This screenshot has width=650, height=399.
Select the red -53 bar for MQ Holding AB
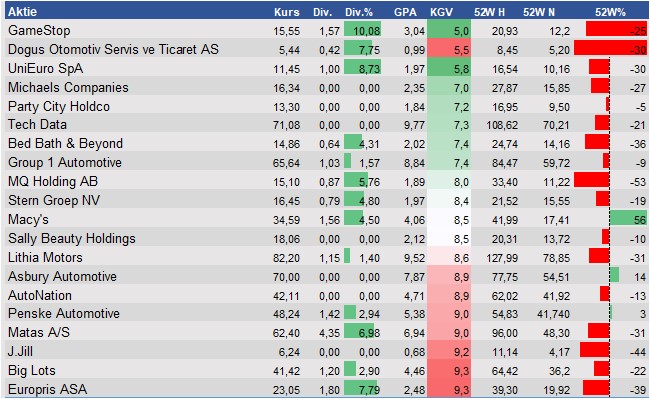click(x=592, y=181)
